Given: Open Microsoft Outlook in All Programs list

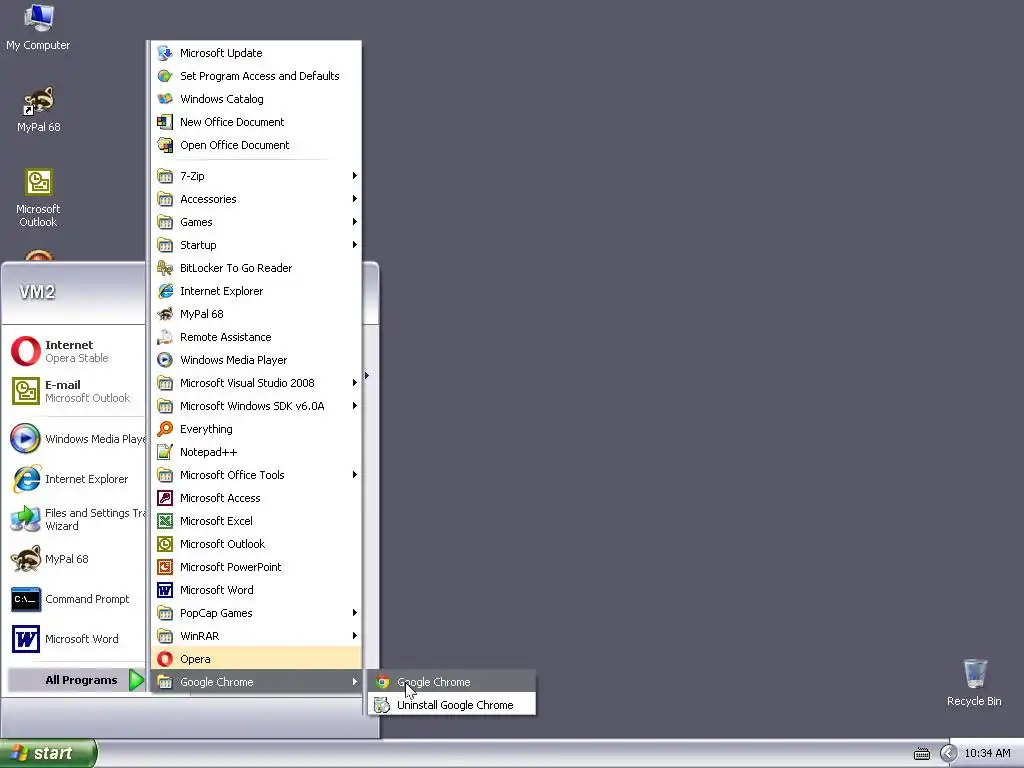Looking at the screenshot, I should click(256, 544).
